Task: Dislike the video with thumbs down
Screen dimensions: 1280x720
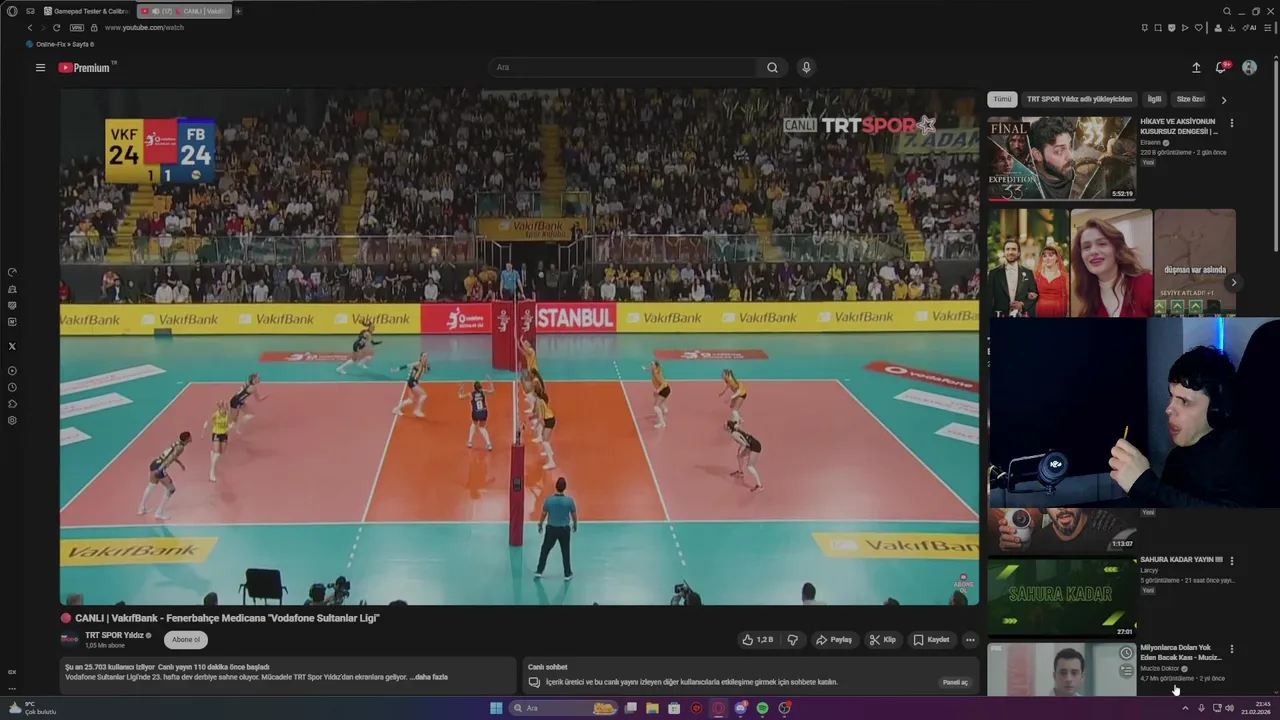Action: coord(793,640)
